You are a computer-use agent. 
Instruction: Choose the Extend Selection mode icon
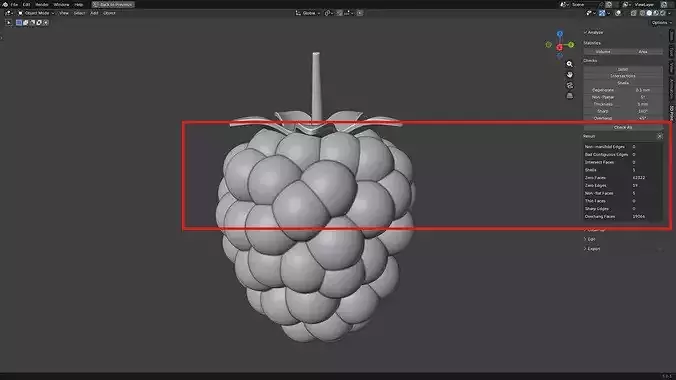[25, 22]
